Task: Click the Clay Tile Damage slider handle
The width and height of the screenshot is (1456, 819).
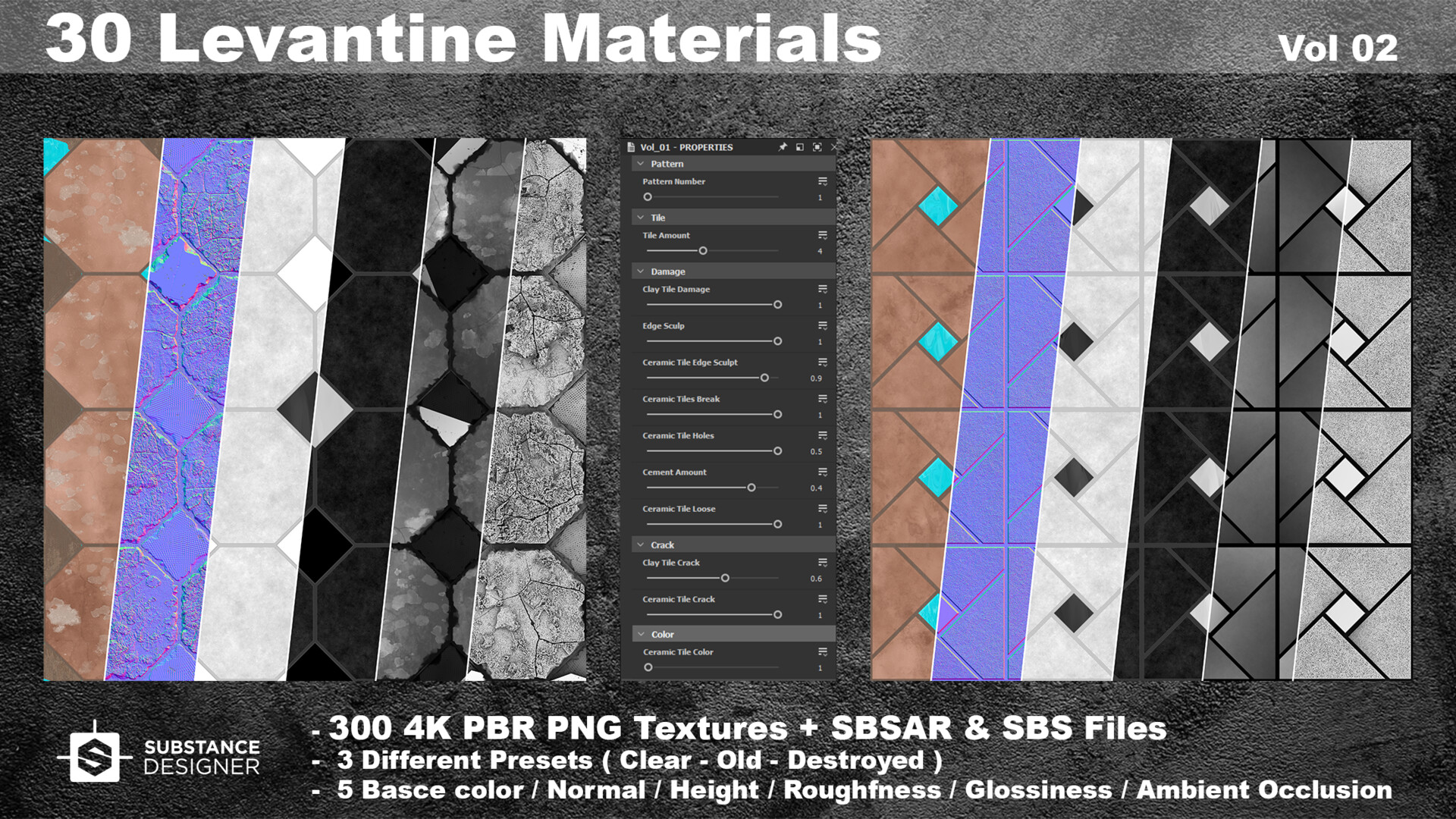Action: coord(777,305)
